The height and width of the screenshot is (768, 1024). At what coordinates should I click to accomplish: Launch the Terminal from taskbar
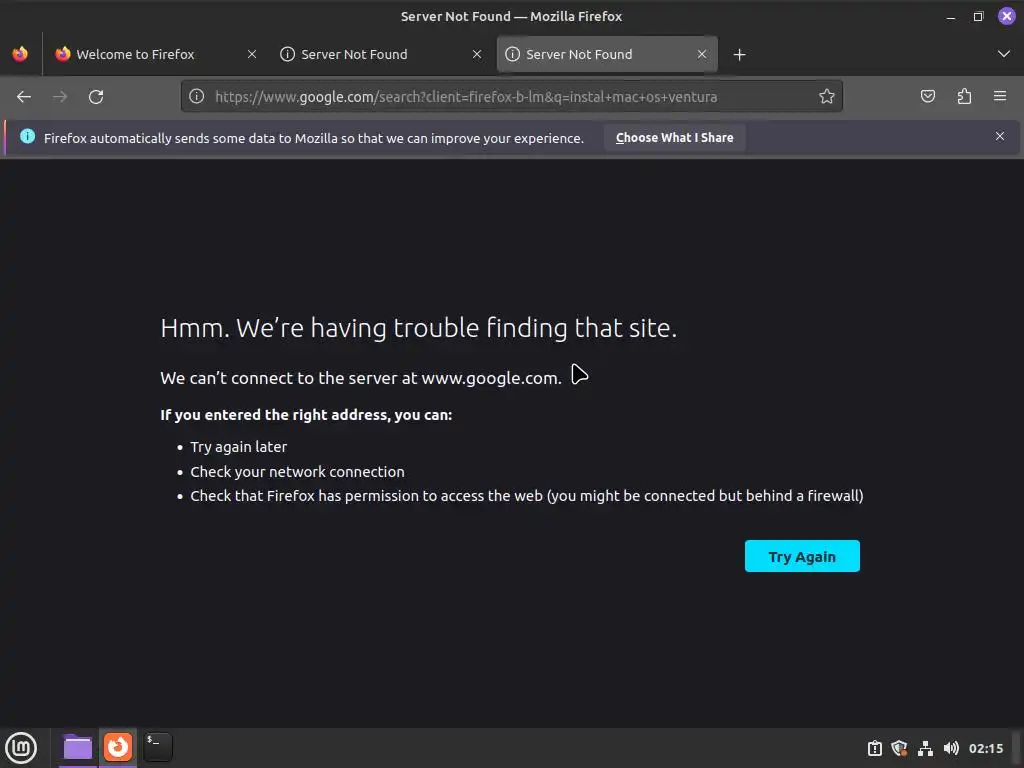click(x=158, y=747)
